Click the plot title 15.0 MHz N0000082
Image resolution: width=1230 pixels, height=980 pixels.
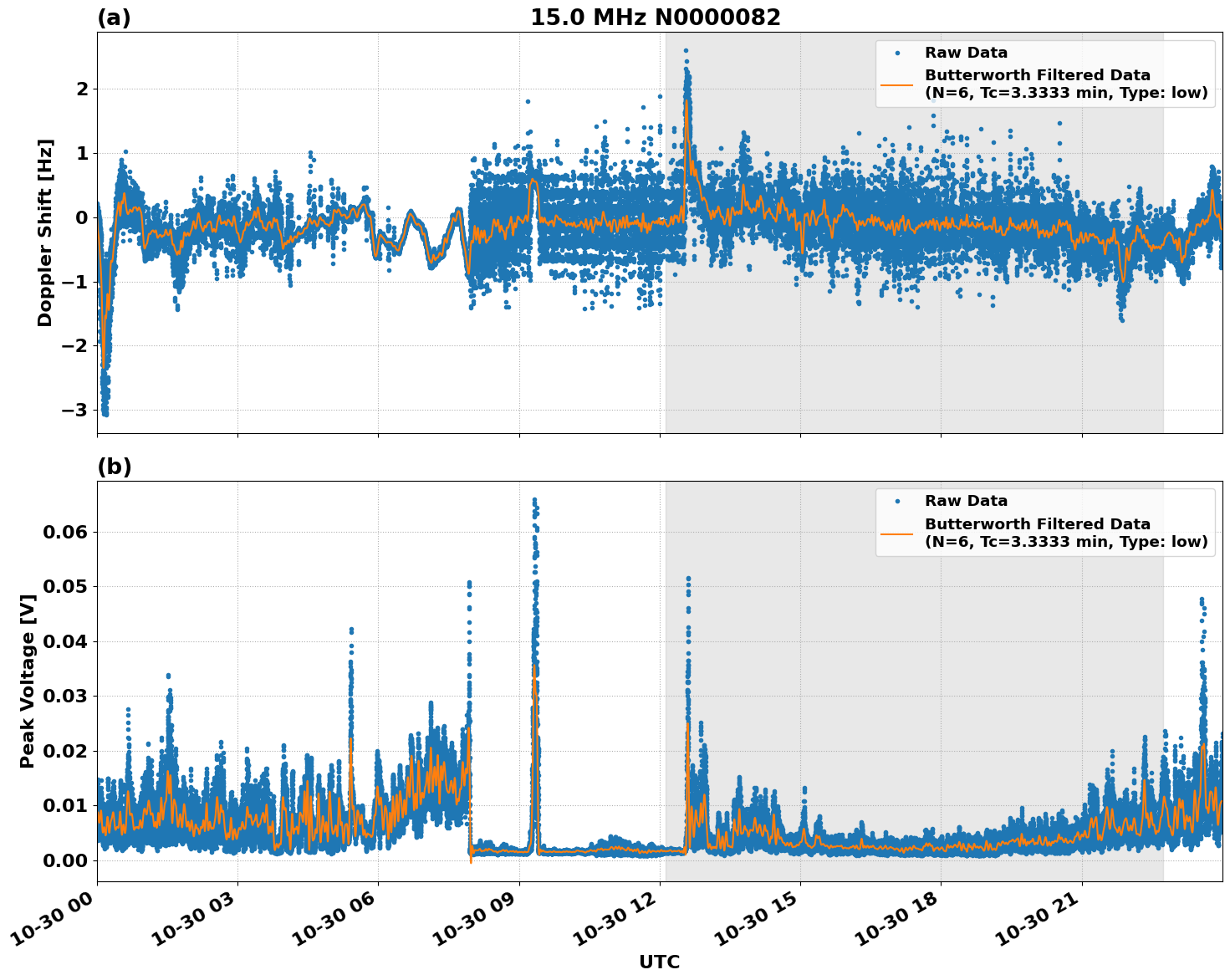pos(658,15)
